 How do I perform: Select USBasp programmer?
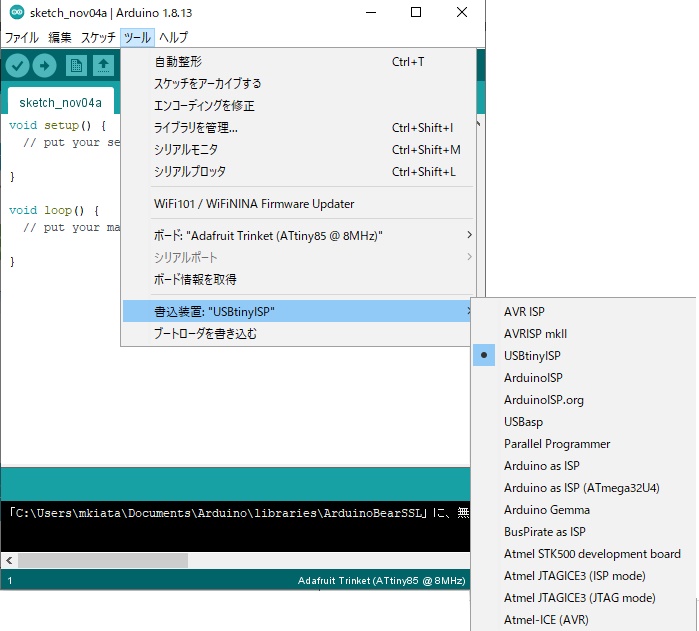[584, 421]
